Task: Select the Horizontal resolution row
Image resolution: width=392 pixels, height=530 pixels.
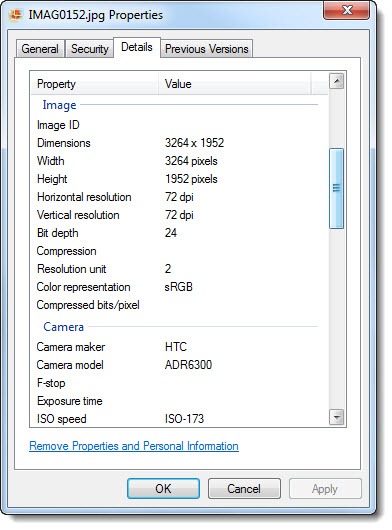Action: [179, 197]
